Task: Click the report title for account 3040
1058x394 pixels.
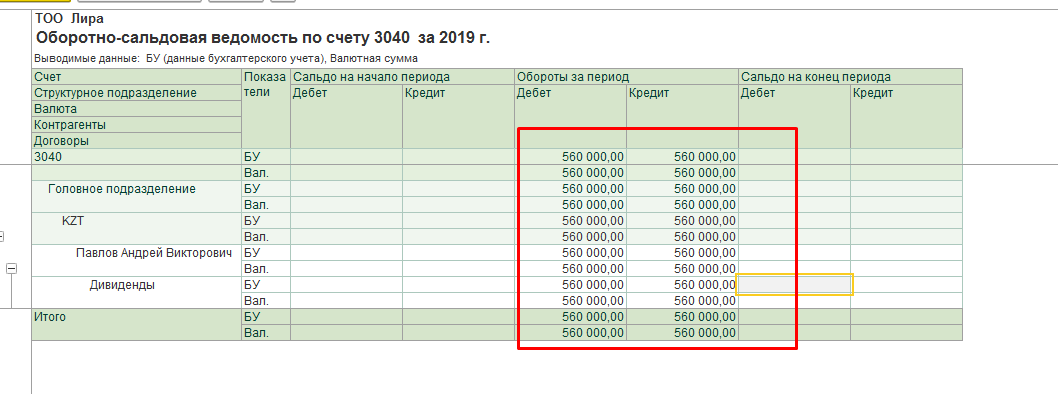Action: [x=262, y=38]
